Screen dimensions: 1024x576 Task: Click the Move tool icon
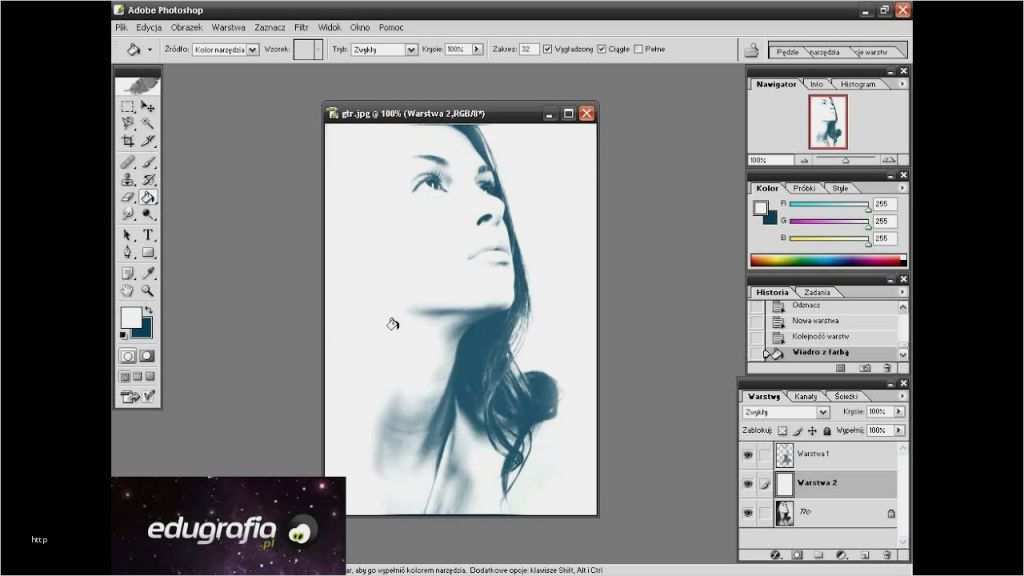(148, 106)
